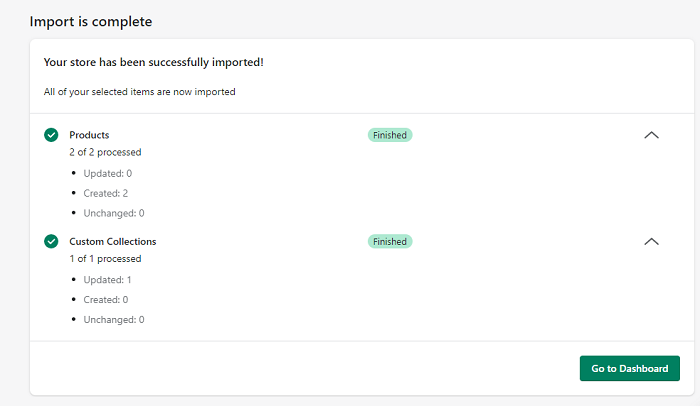The height and width of the screenshot is (406, 700).
Task: Click 'Created: 2' under Products
Action: click(x=105, y=193)
